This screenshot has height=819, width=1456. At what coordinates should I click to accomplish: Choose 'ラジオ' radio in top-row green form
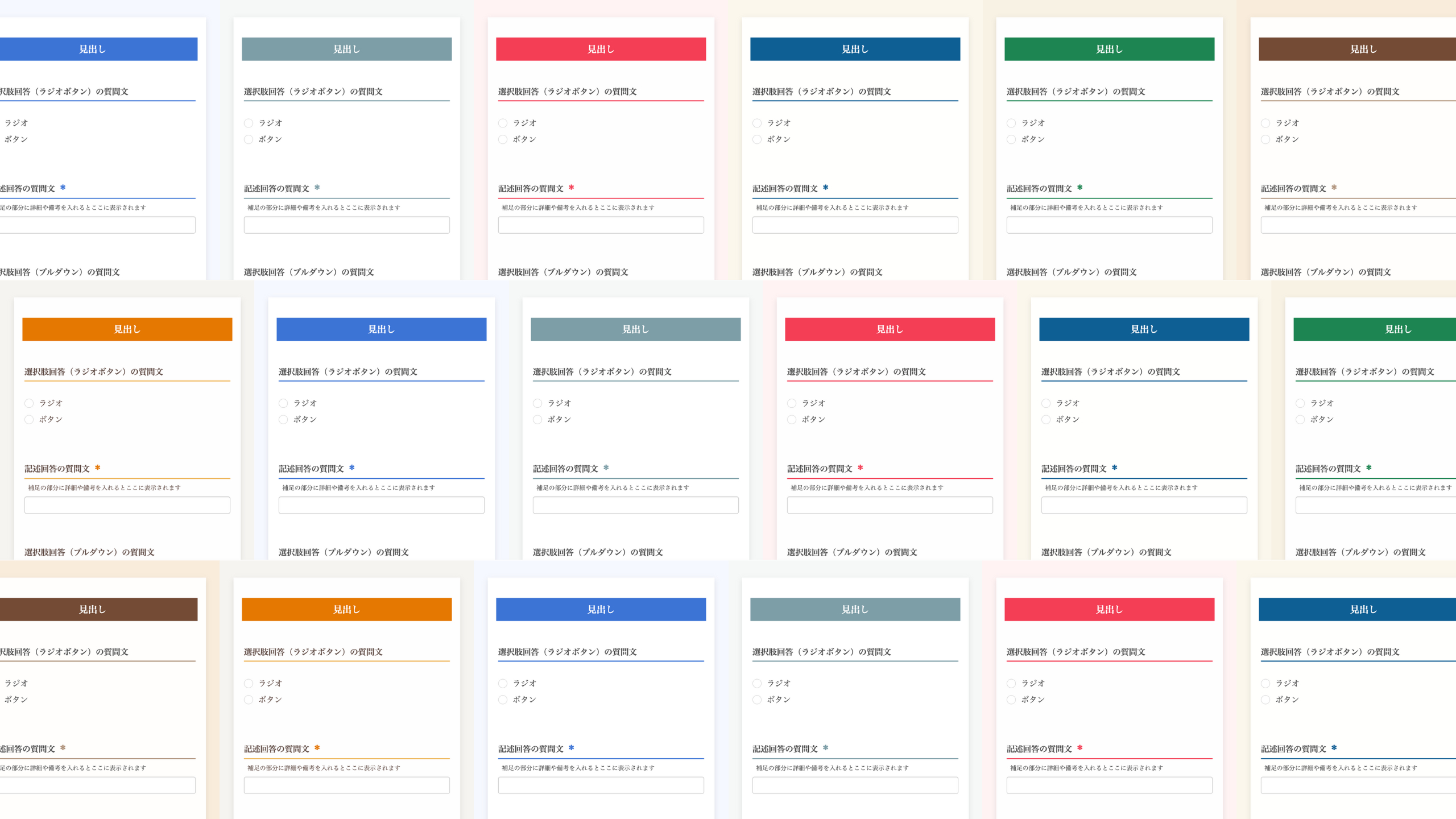pos(1011,123)
